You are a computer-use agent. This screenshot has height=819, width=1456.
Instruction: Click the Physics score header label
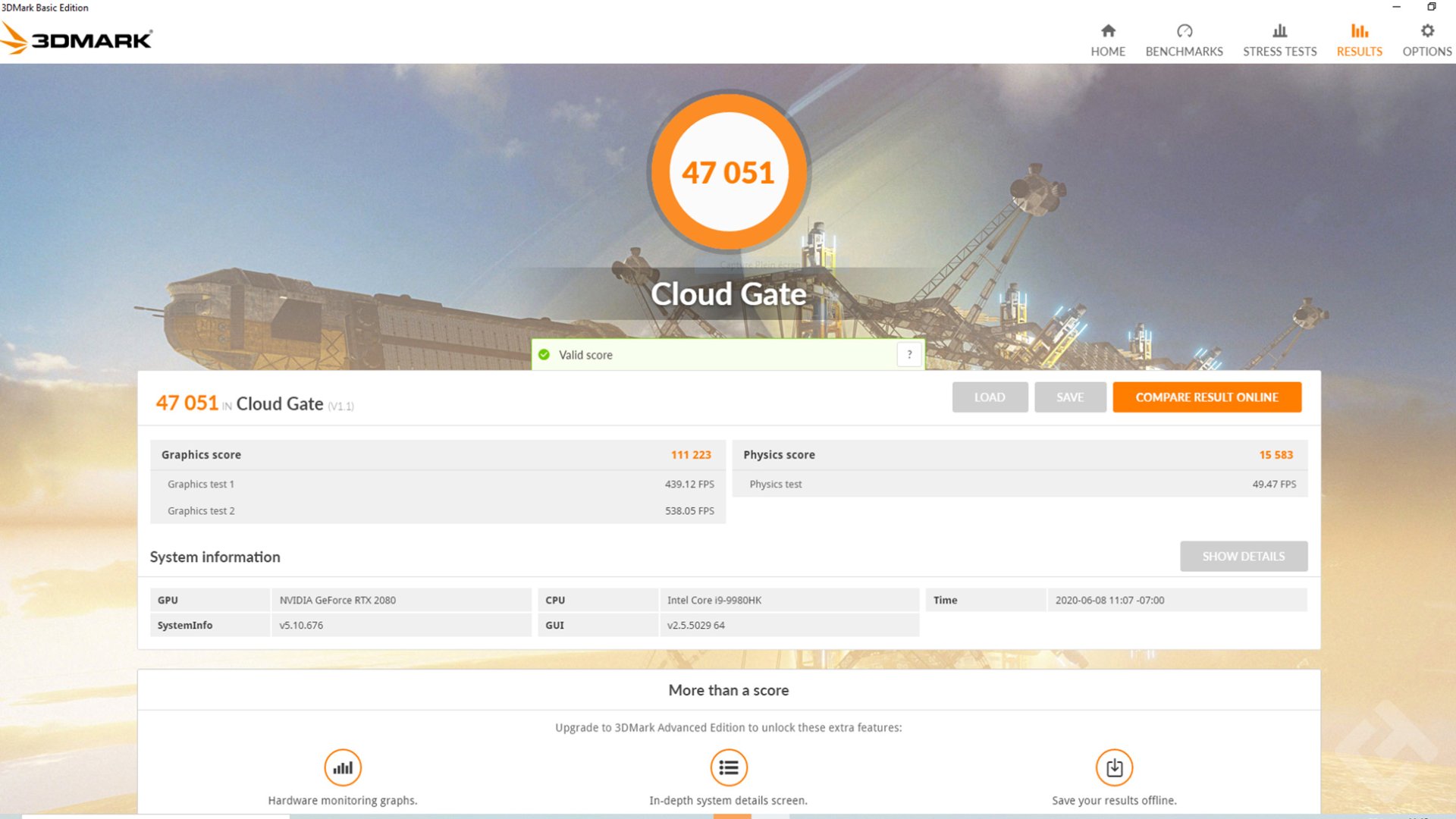[x=779, y=455]
